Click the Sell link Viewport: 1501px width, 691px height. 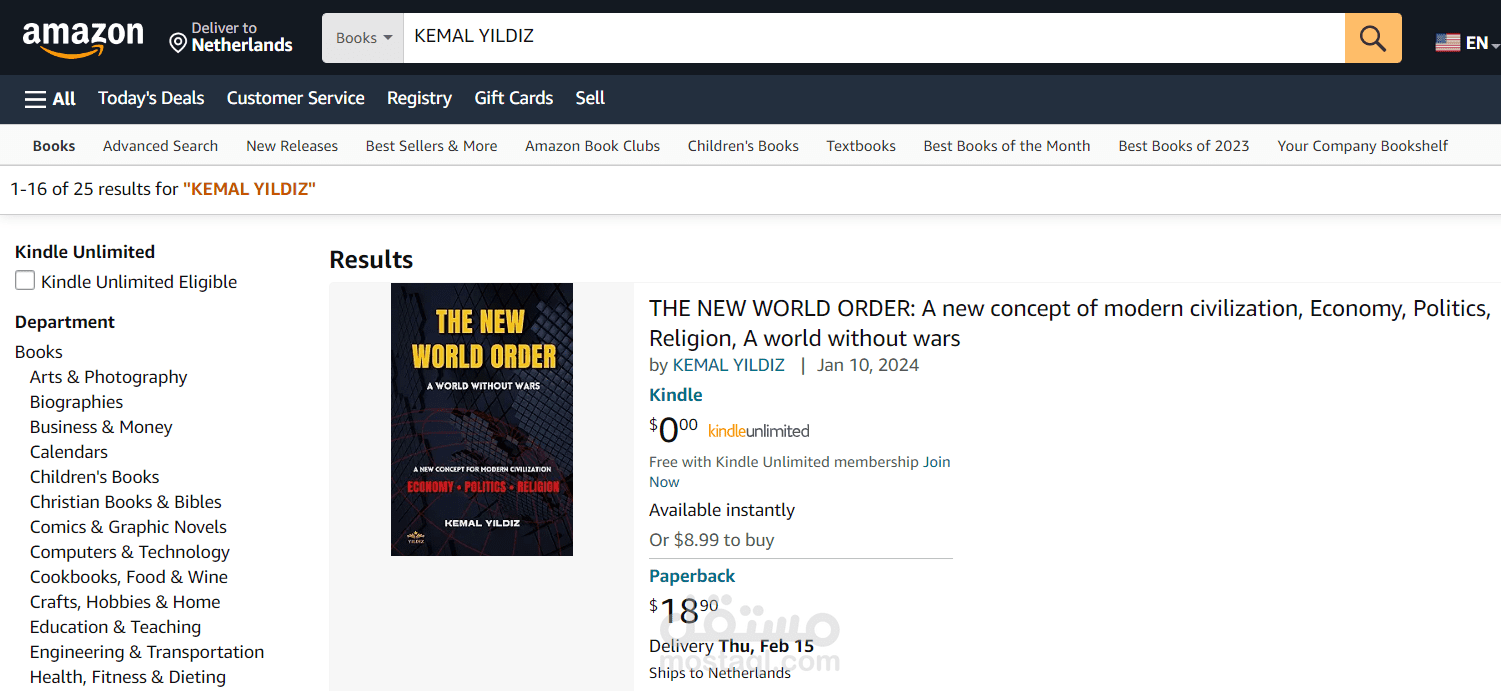pyautogui.click(x=590, y=98)
